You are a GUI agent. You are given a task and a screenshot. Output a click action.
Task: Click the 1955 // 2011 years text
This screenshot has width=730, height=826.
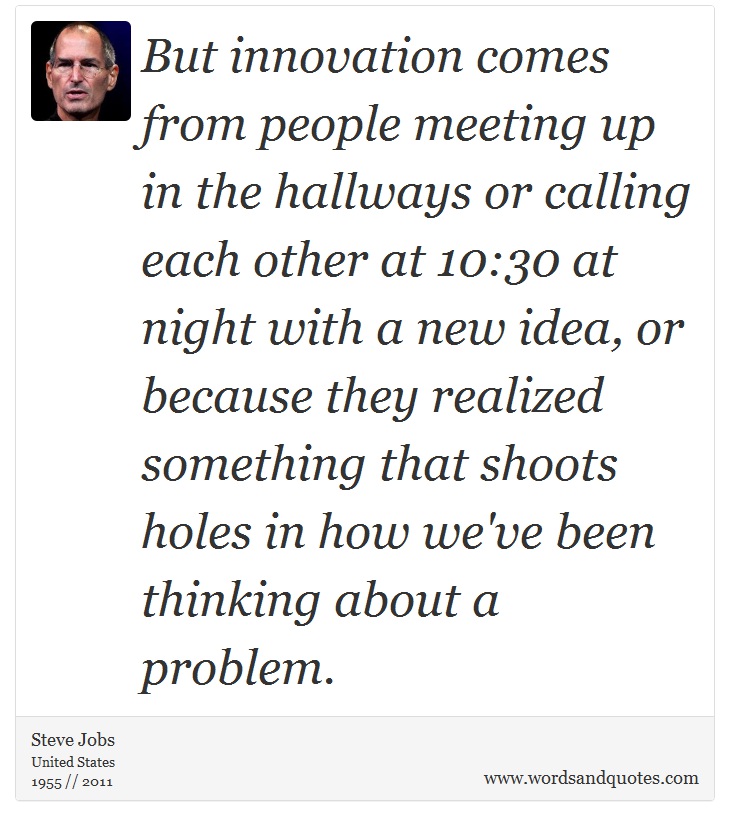(72, 782)
